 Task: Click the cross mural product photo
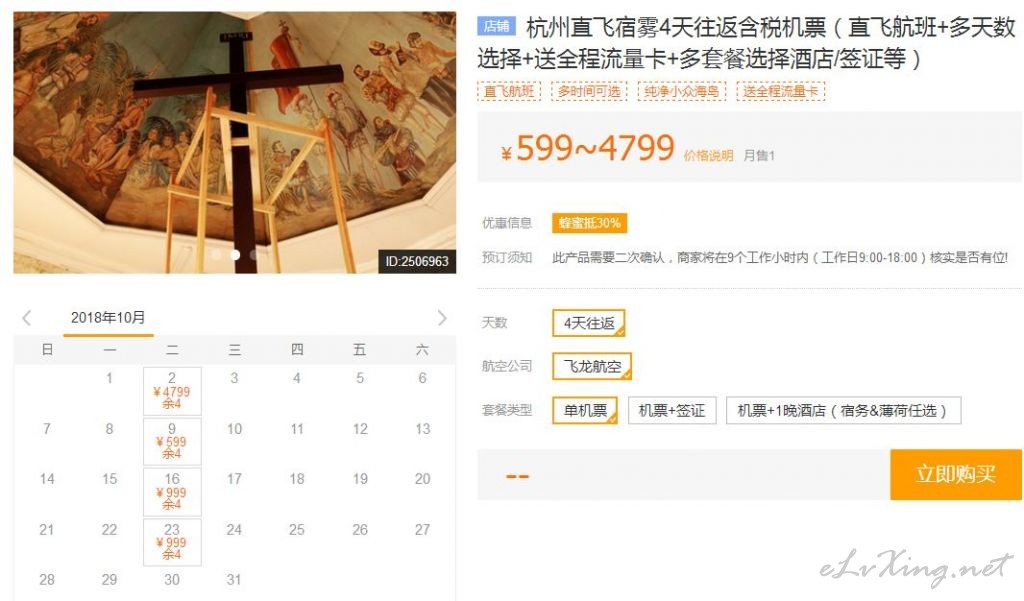pos(235,142)
